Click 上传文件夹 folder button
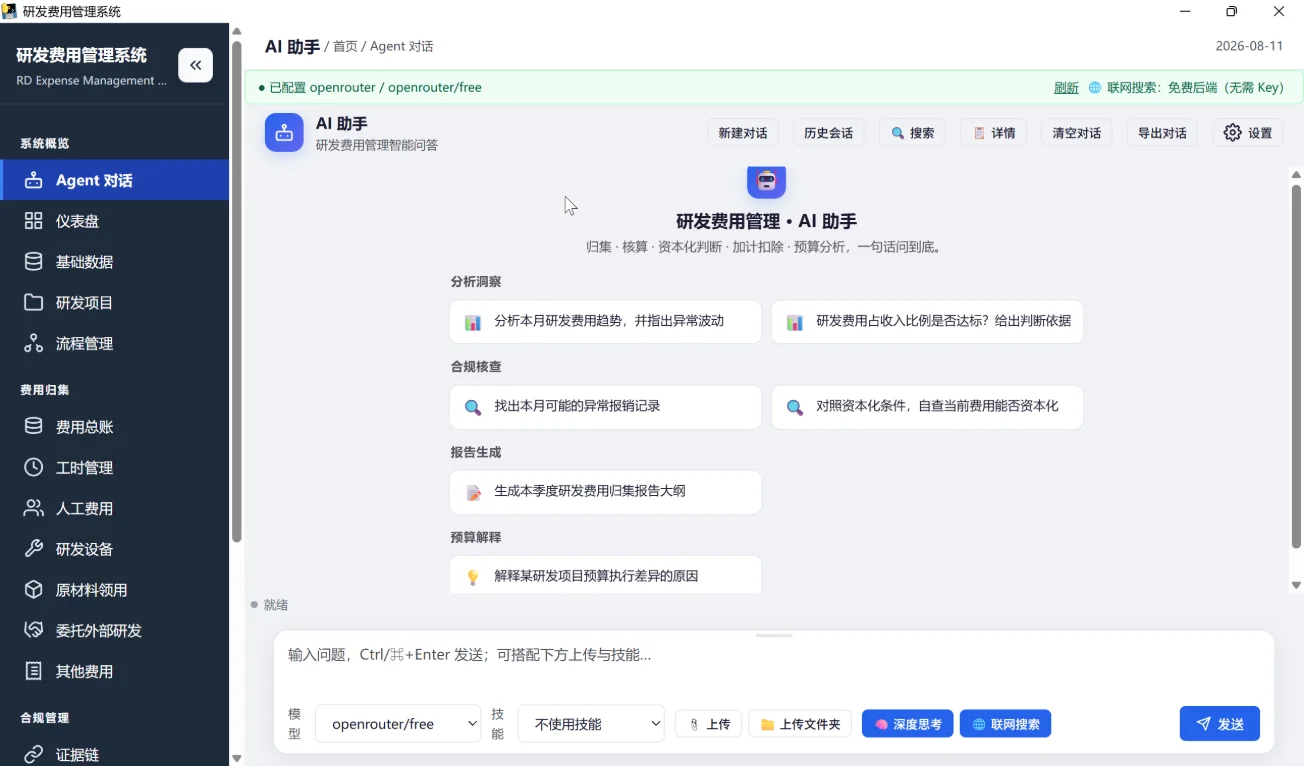1304x766 pixels. 800,724
